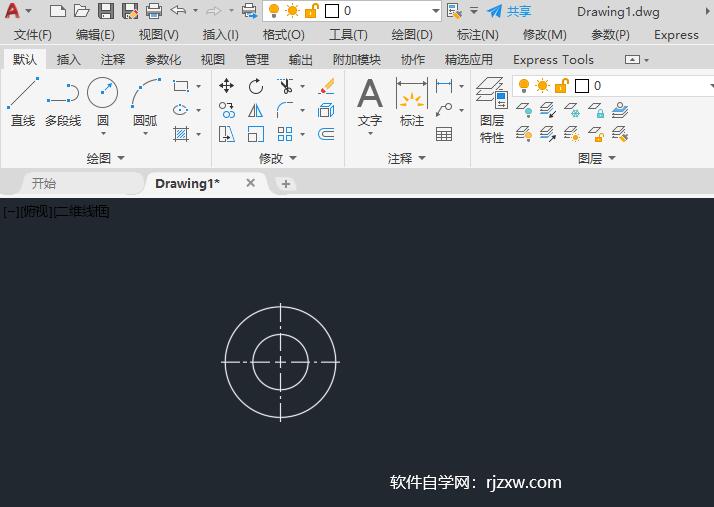Open the Modify (修改M) menu

(x=545, y=35)
